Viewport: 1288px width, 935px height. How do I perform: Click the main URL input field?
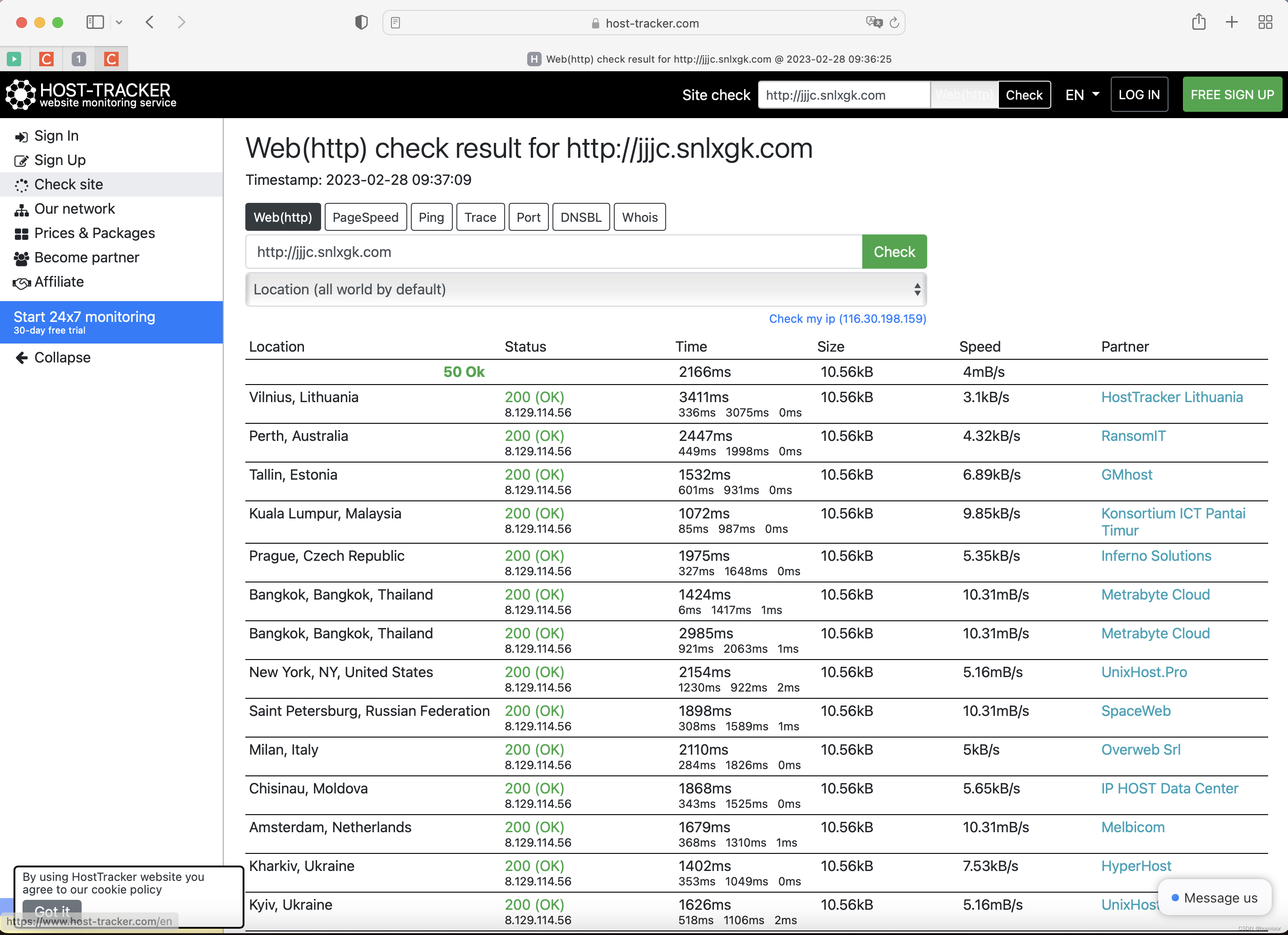coord(553,252)
